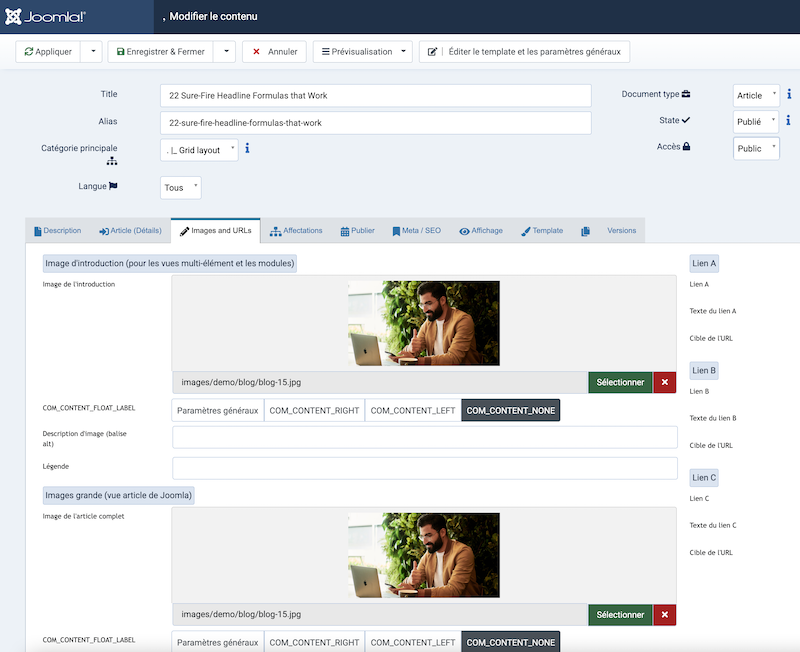Switch to the Template tab
Image resolution: width=800 pixels, height=652 pixels.
tap(542, 231)
